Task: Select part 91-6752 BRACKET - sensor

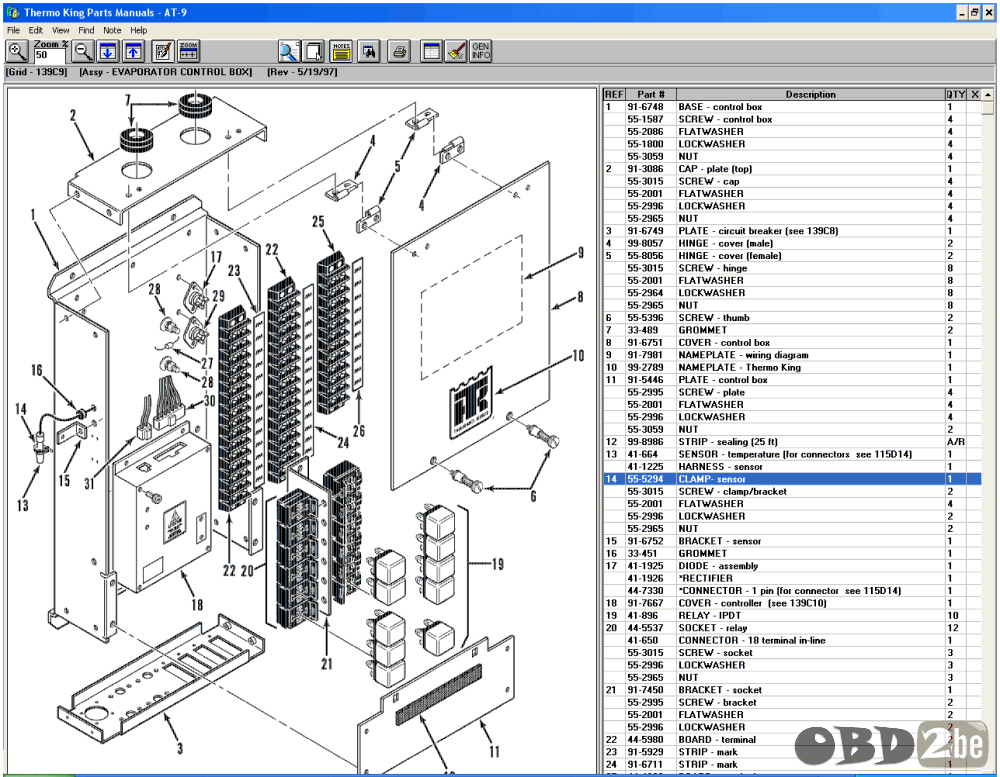Action: click(792, 541)
